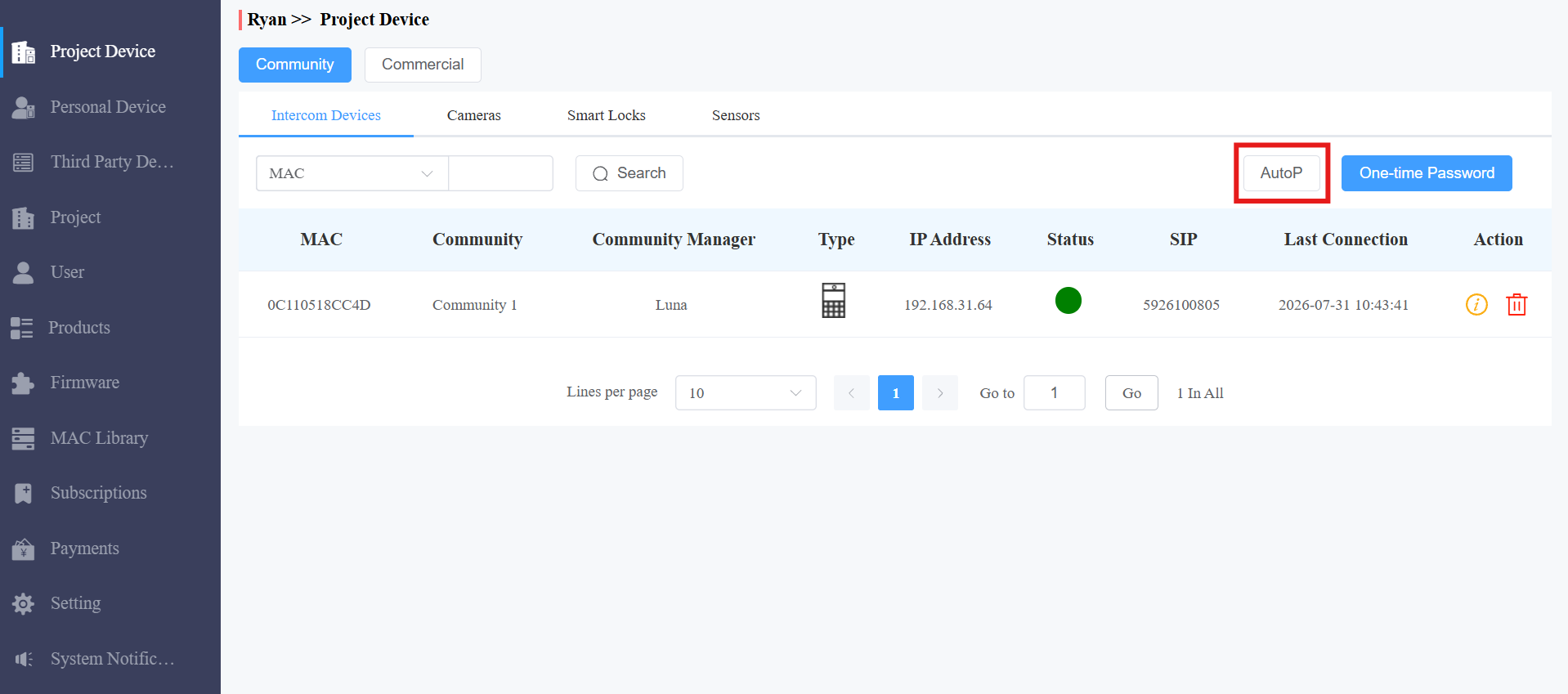Click the User person icon

click(24, 273)
